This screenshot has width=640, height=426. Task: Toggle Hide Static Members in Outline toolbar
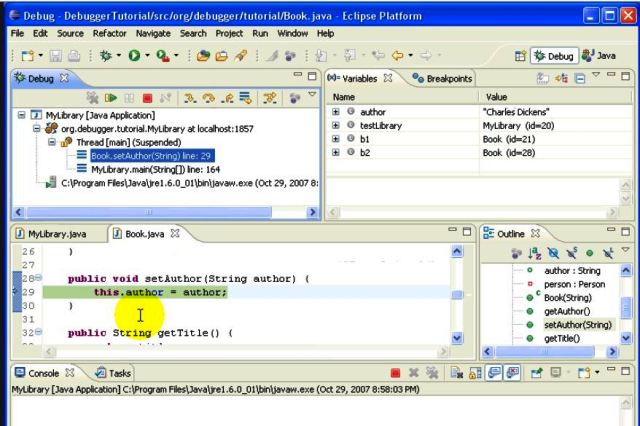click(x=571, y=253)
